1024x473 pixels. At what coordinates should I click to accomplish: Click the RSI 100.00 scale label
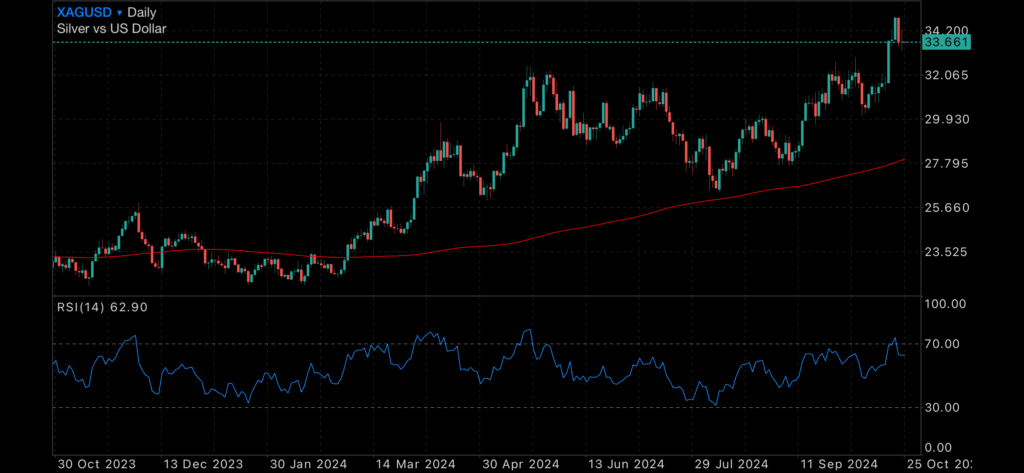click(946, 304)
